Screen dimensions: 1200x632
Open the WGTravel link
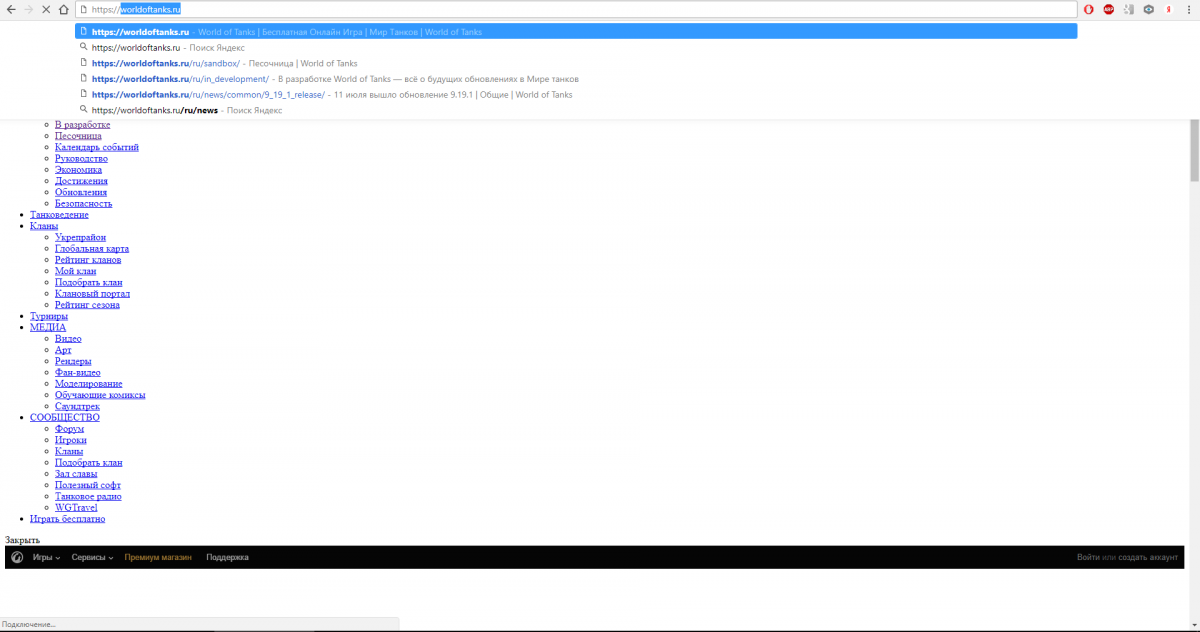(x=76, y=508)
